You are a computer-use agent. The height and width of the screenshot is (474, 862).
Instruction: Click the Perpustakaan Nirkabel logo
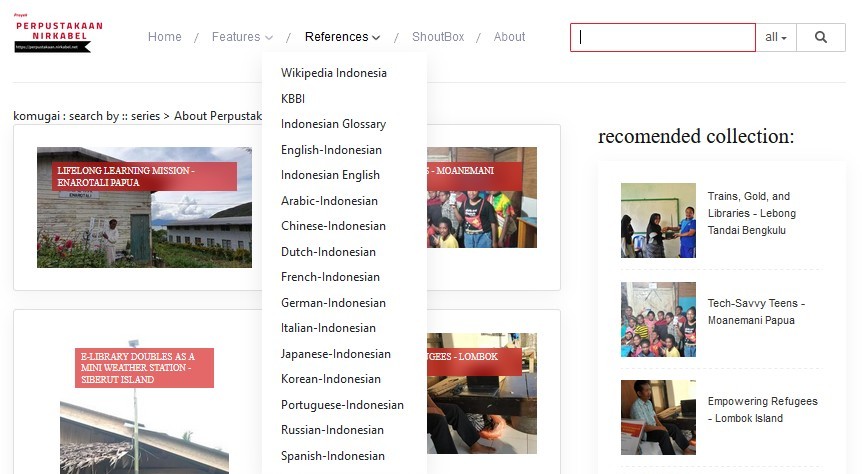click(x=58, y=34)
